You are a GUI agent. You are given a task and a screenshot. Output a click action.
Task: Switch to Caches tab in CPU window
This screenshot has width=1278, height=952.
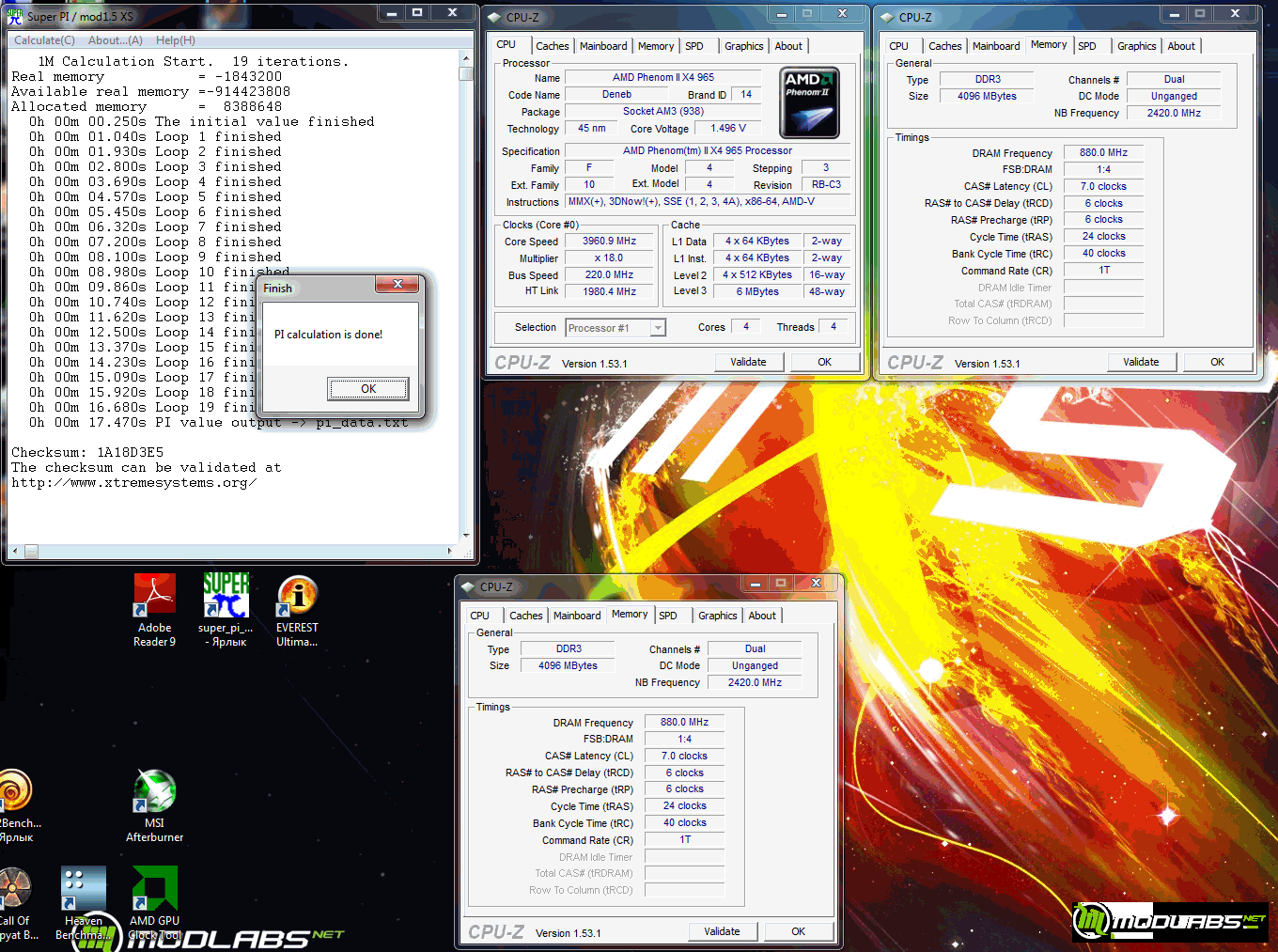point(553,46)
